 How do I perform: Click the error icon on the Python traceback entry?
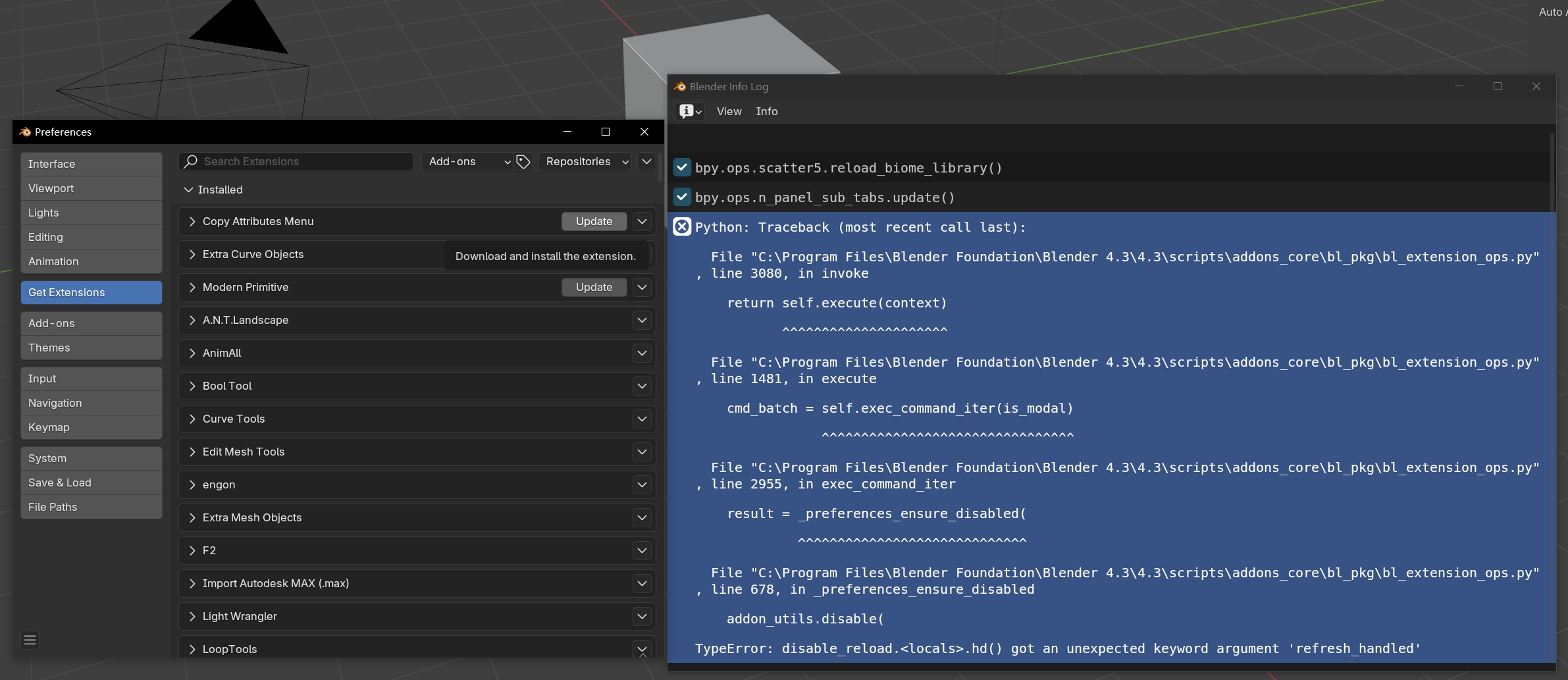681,226
